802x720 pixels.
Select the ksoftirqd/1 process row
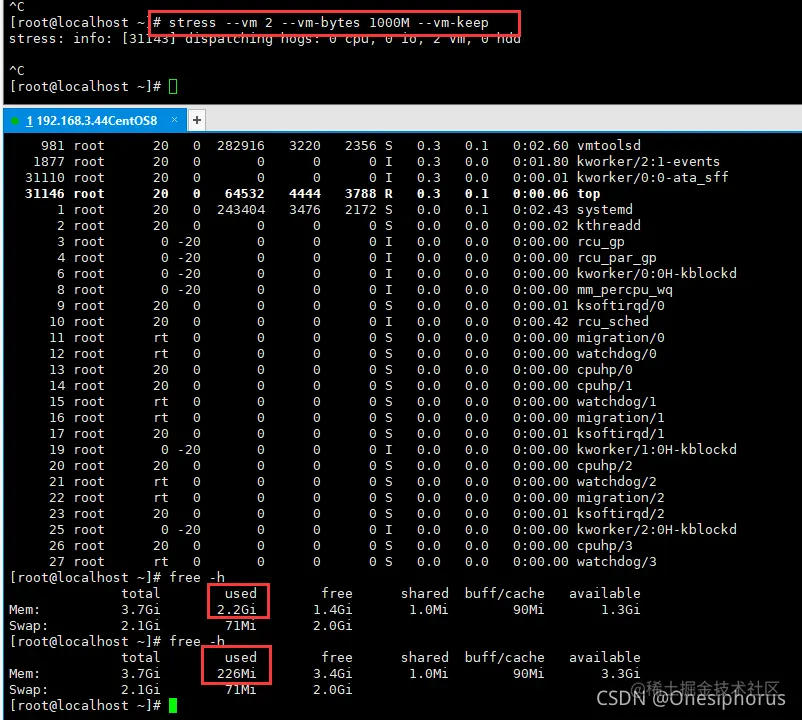pyautogui.click(x=357, y=434)
